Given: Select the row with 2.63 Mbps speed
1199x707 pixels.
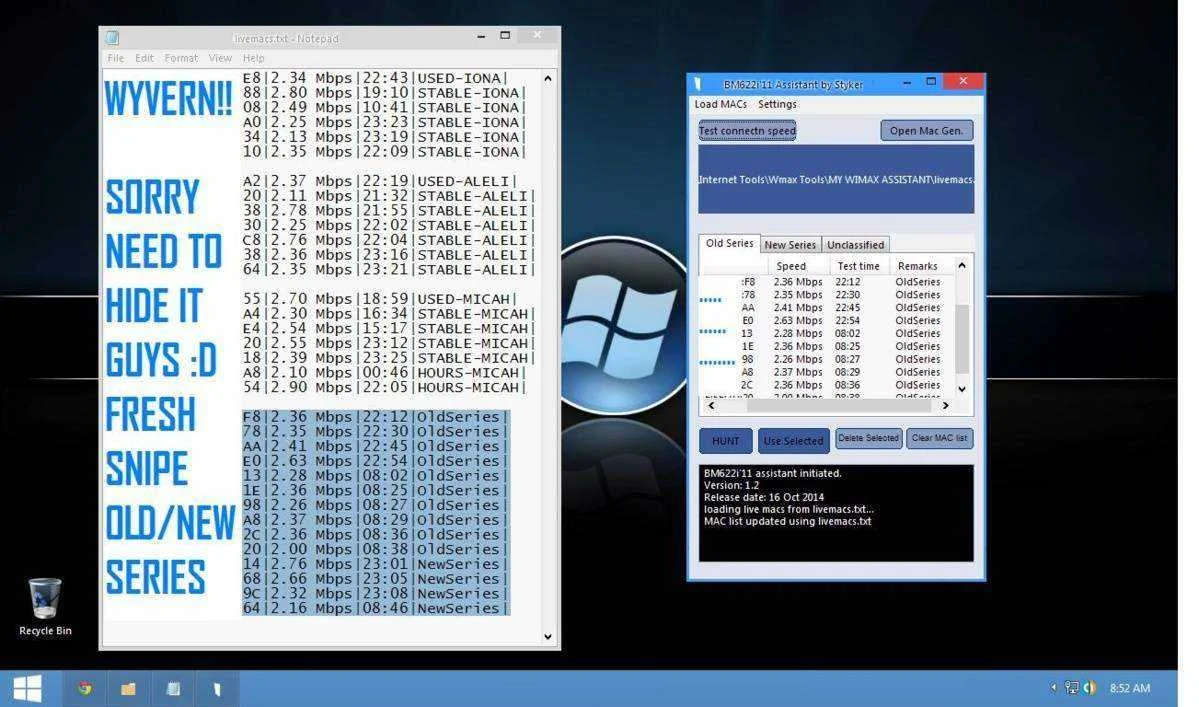Looking at the screenshot, I should [x=826, y=320].
